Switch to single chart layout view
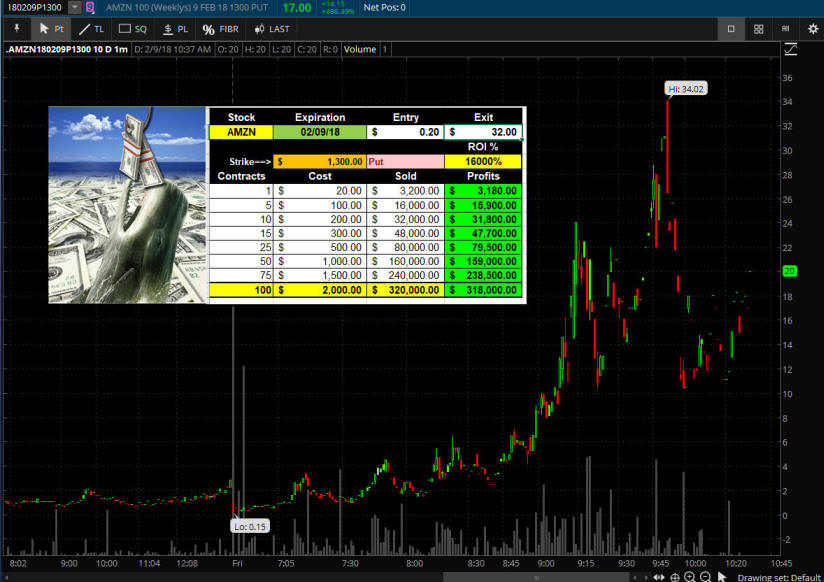Image resolution: width=824 pixels, height=582 pixels. (731, 29)
